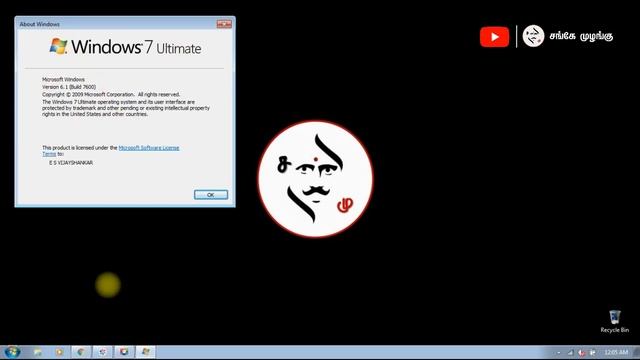This screenshot has height=360, width=640.
Task: Close the About Windows dialog
Action: [x=224, y=24]
